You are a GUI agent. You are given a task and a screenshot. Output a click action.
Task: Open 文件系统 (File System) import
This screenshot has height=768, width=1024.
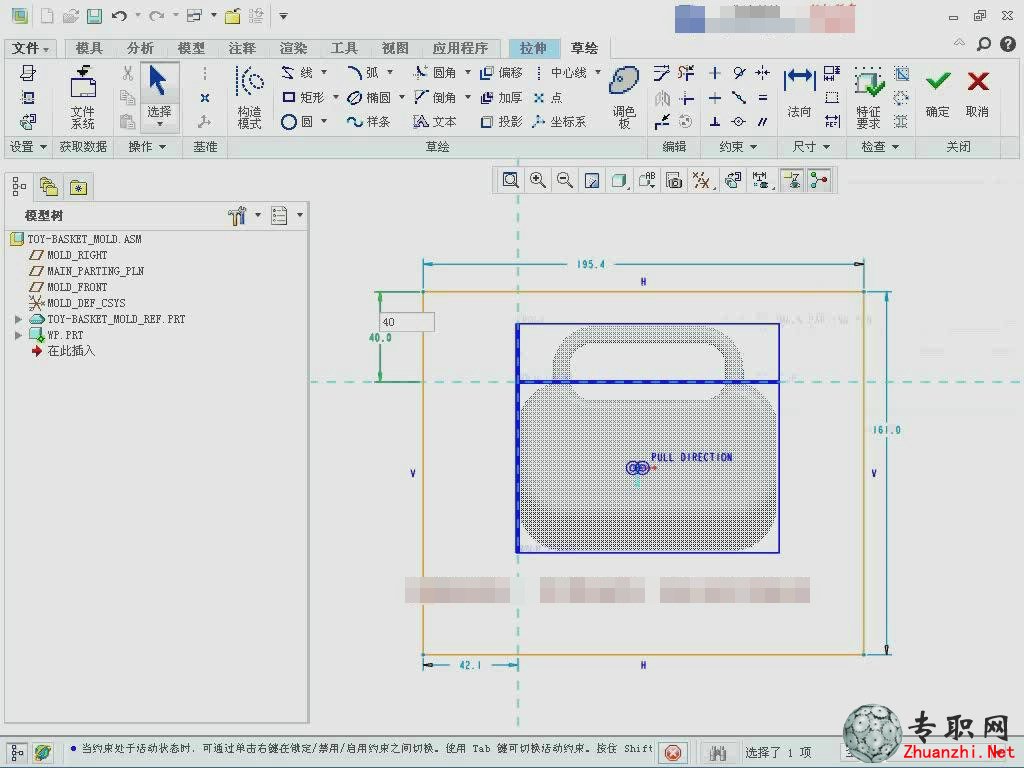coord(83,98)
